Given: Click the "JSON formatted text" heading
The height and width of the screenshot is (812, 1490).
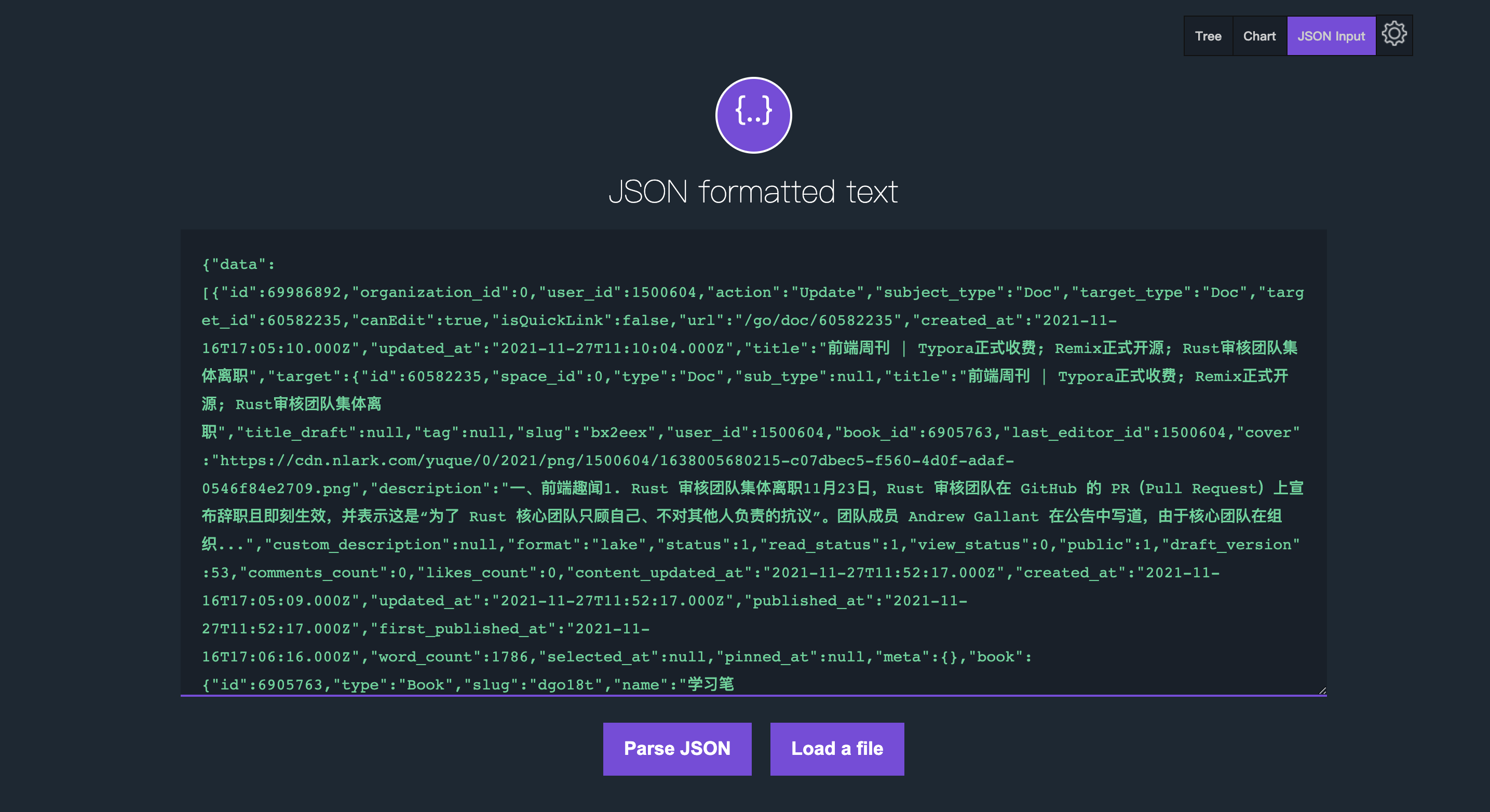Looking at the screenshot, I should [753, 192].
